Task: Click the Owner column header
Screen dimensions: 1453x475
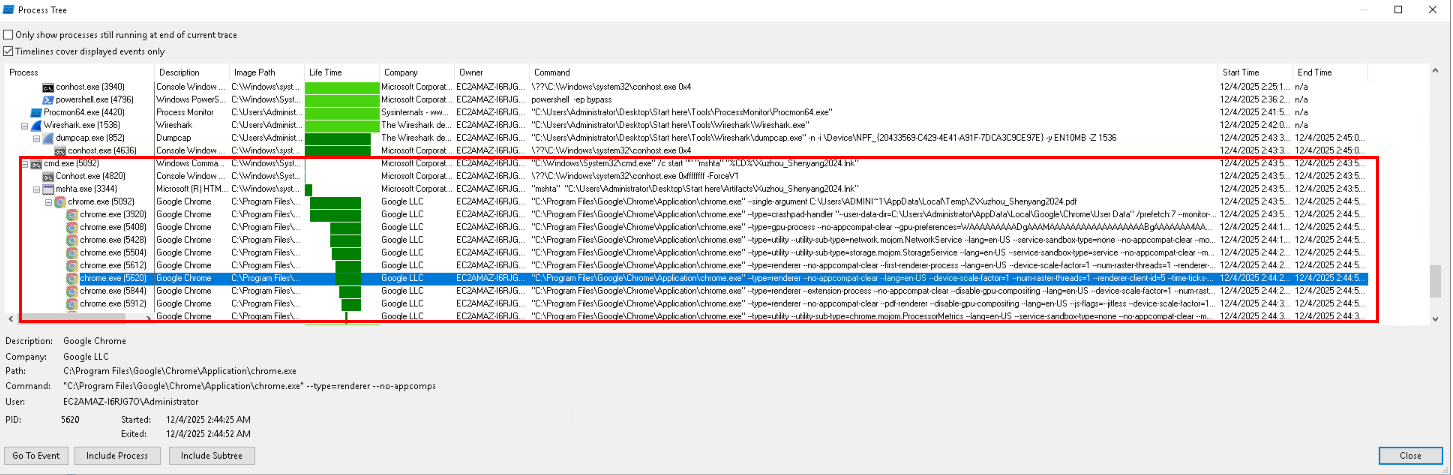Action: click(x=492, y=72)
